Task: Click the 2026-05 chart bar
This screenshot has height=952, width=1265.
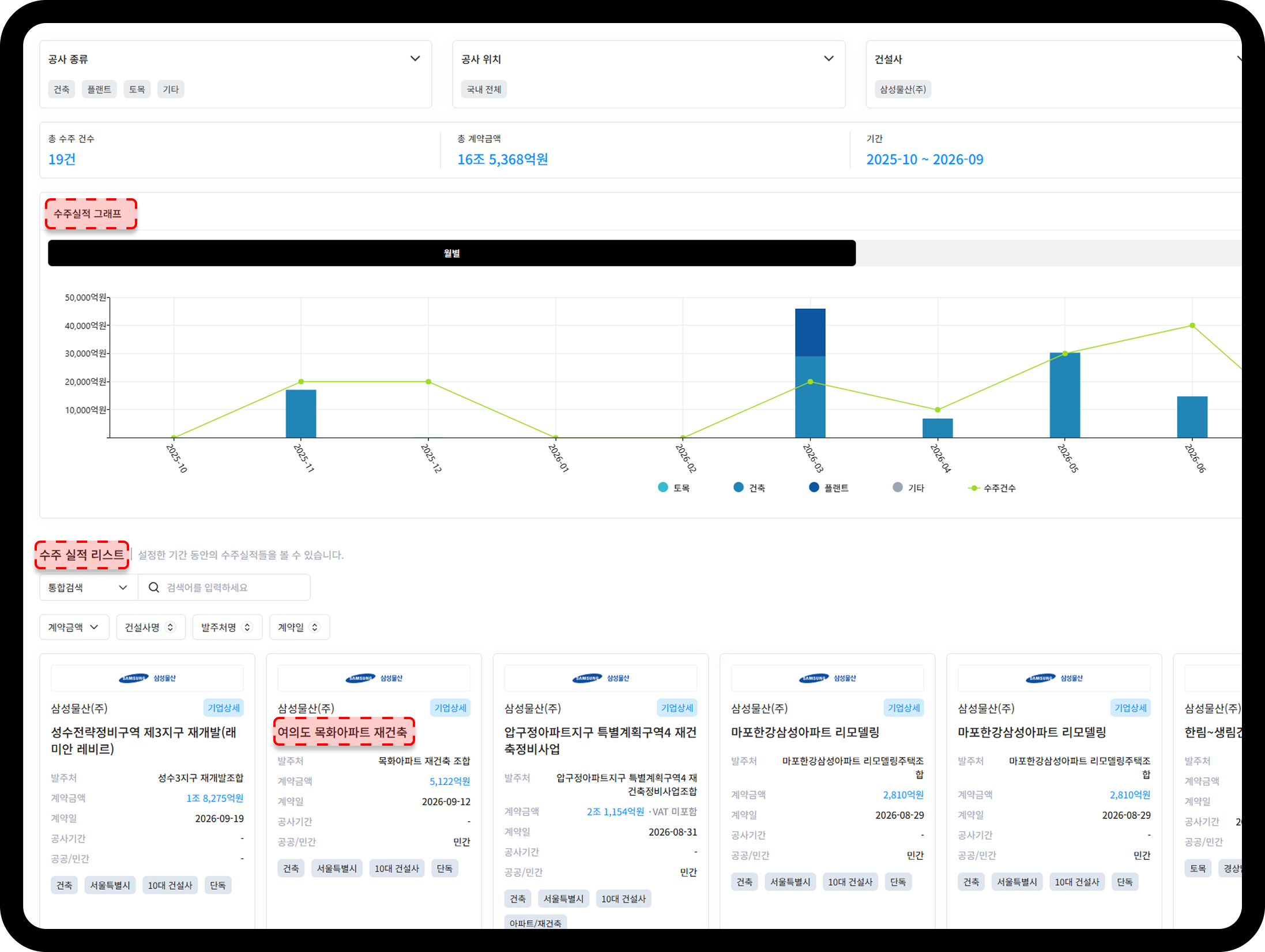Action: click(x=1064, y=395)
